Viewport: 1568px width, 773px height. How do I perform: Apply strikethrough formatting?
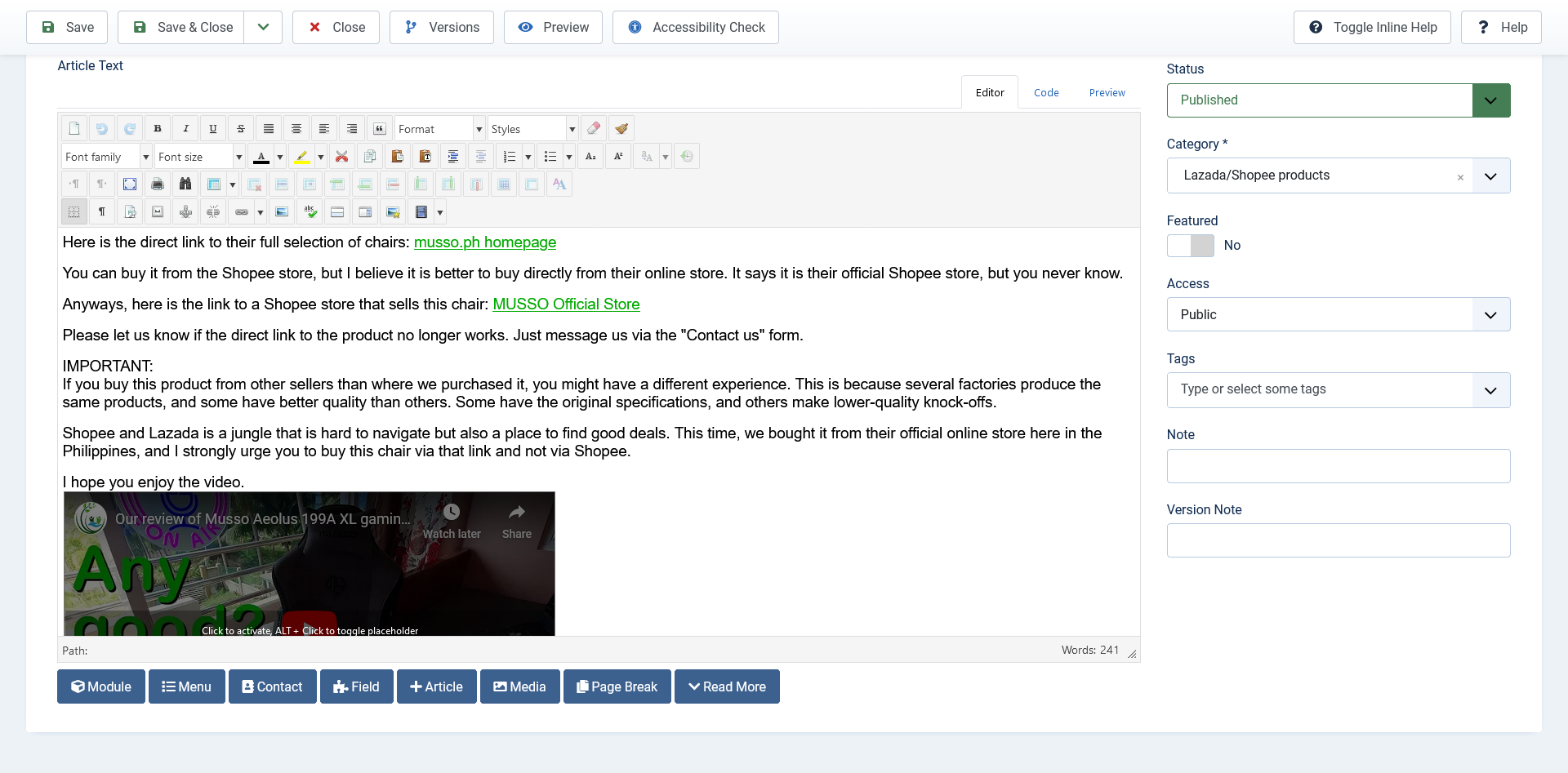click(241, 129)
